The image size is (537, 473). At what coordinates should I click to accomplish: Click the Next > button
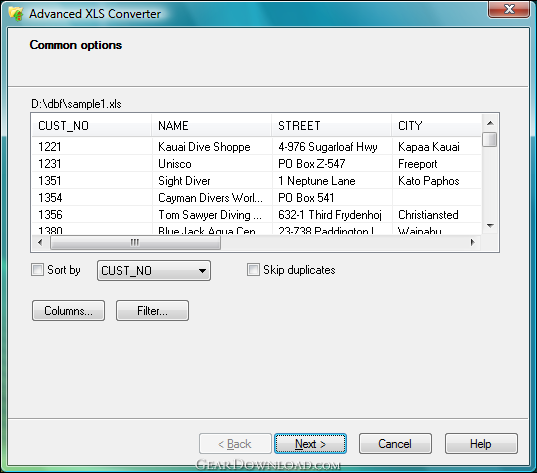pyautogui.click(x=310, y=444)
